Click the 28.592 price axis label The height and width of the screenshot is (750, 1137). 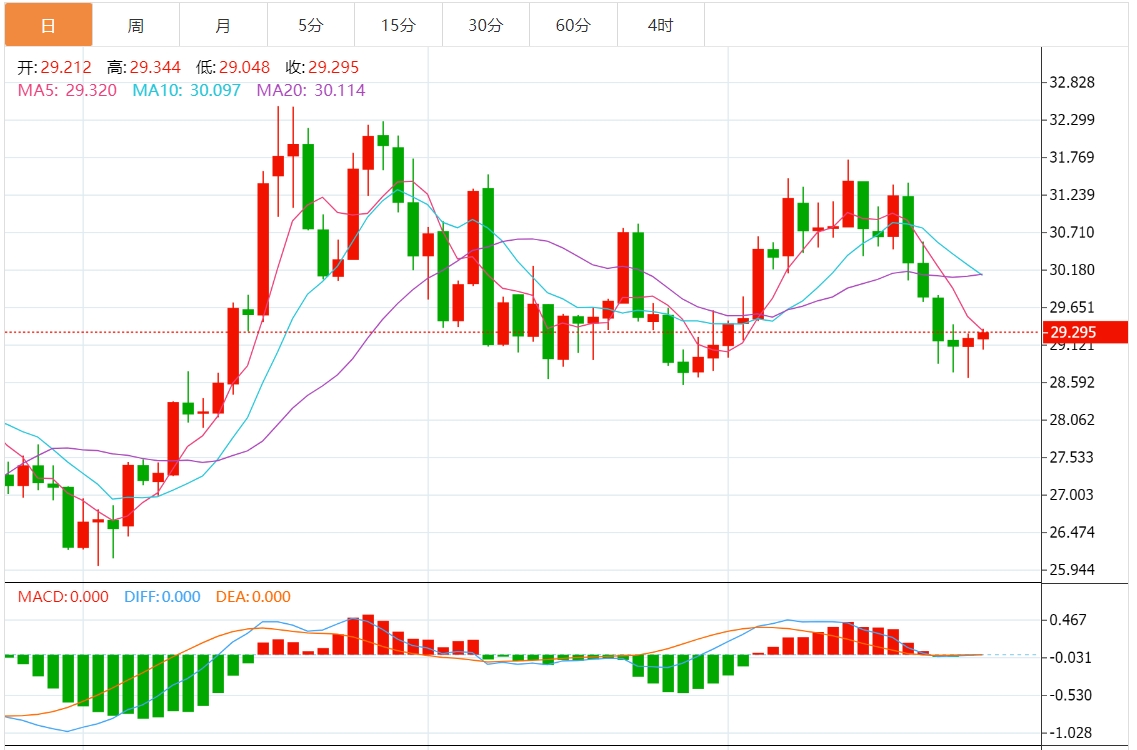click(1072, 382)
